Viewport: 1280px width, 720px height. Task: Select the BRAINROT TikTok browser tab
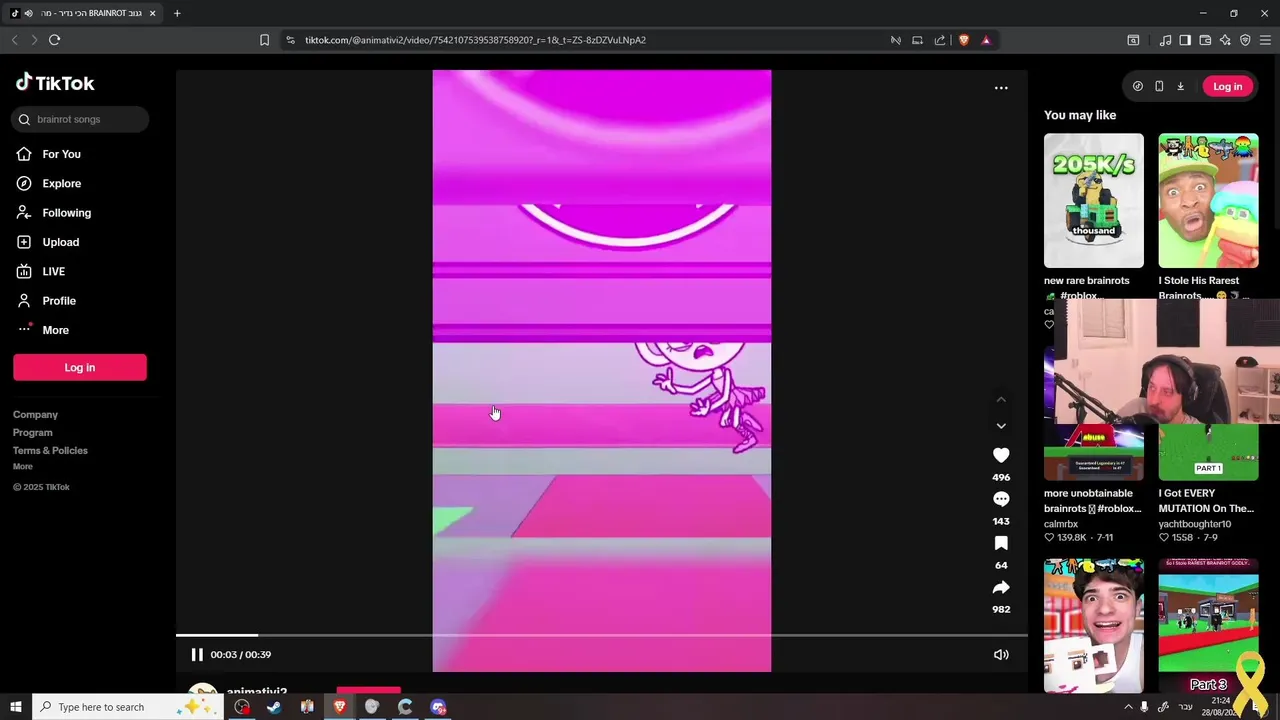click(85, 13)
